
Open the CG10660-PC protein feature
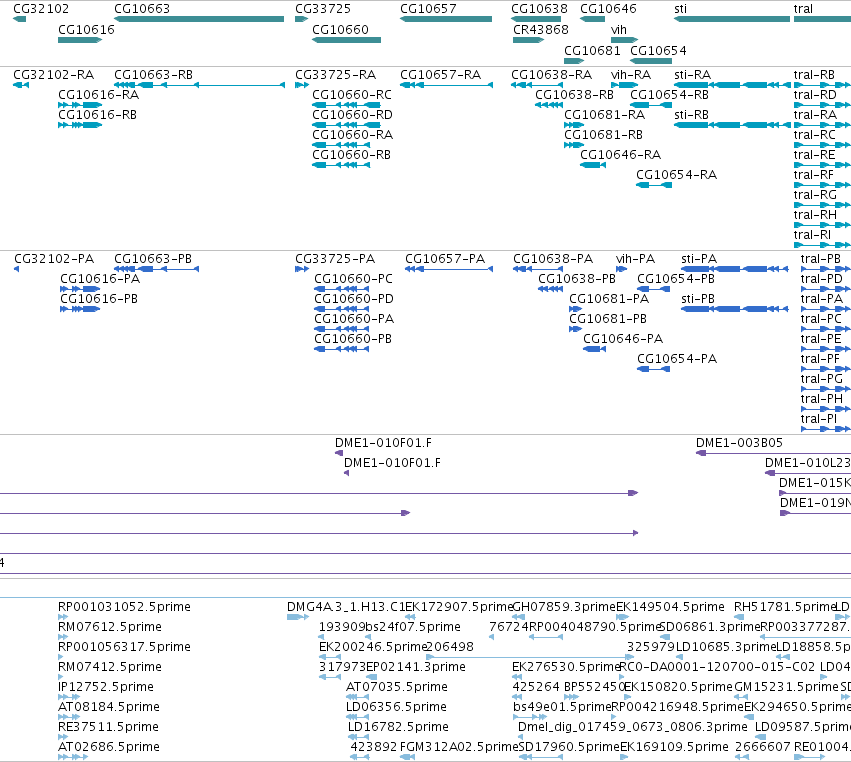point(341,289)
